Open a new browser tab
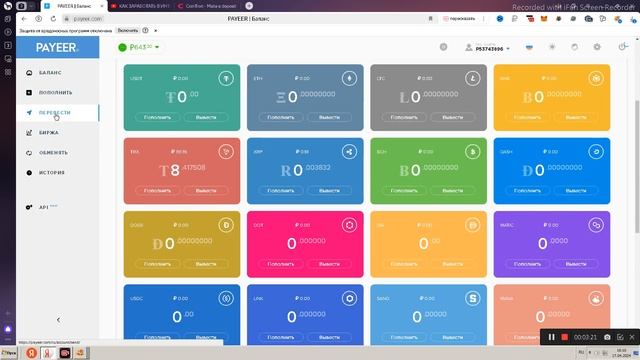 pyautogui.click(x=249, y=6)
